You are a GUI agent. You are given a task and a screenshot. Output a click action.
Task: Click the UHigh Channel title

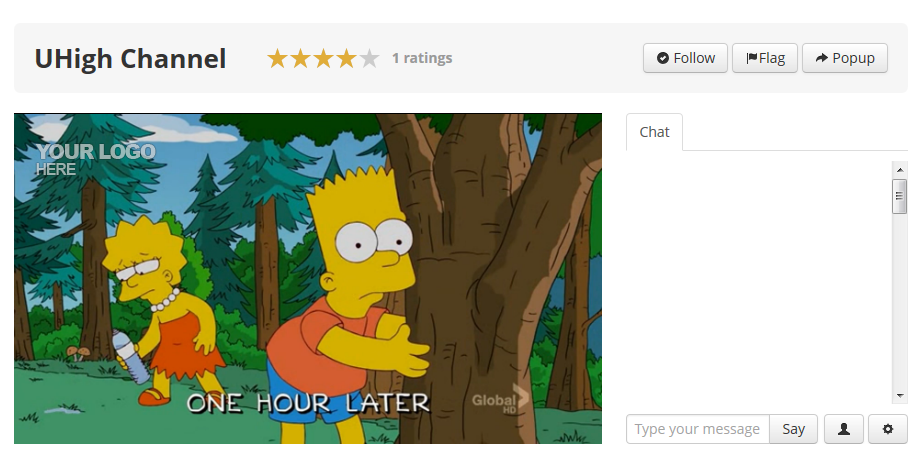coord(130,59)
